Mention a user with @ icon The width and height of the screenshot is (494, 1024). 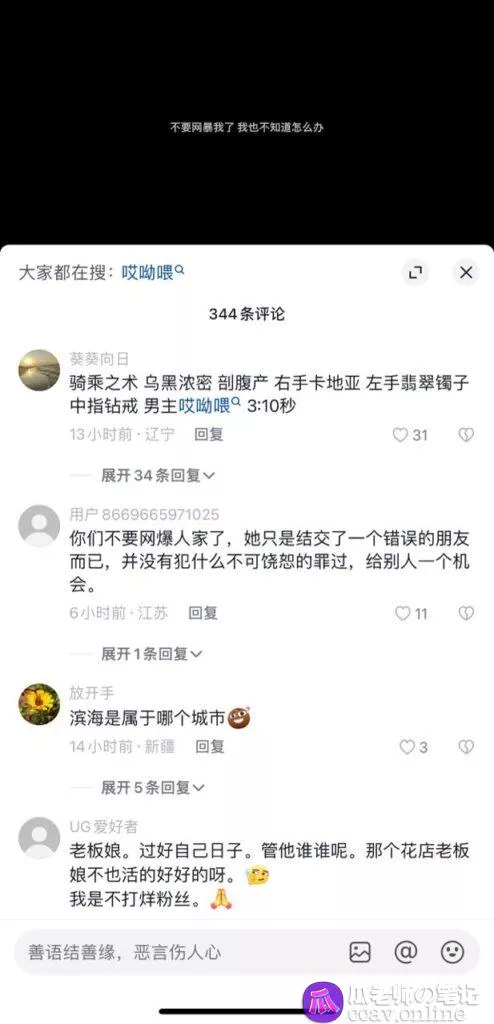[x=406, y=952]
